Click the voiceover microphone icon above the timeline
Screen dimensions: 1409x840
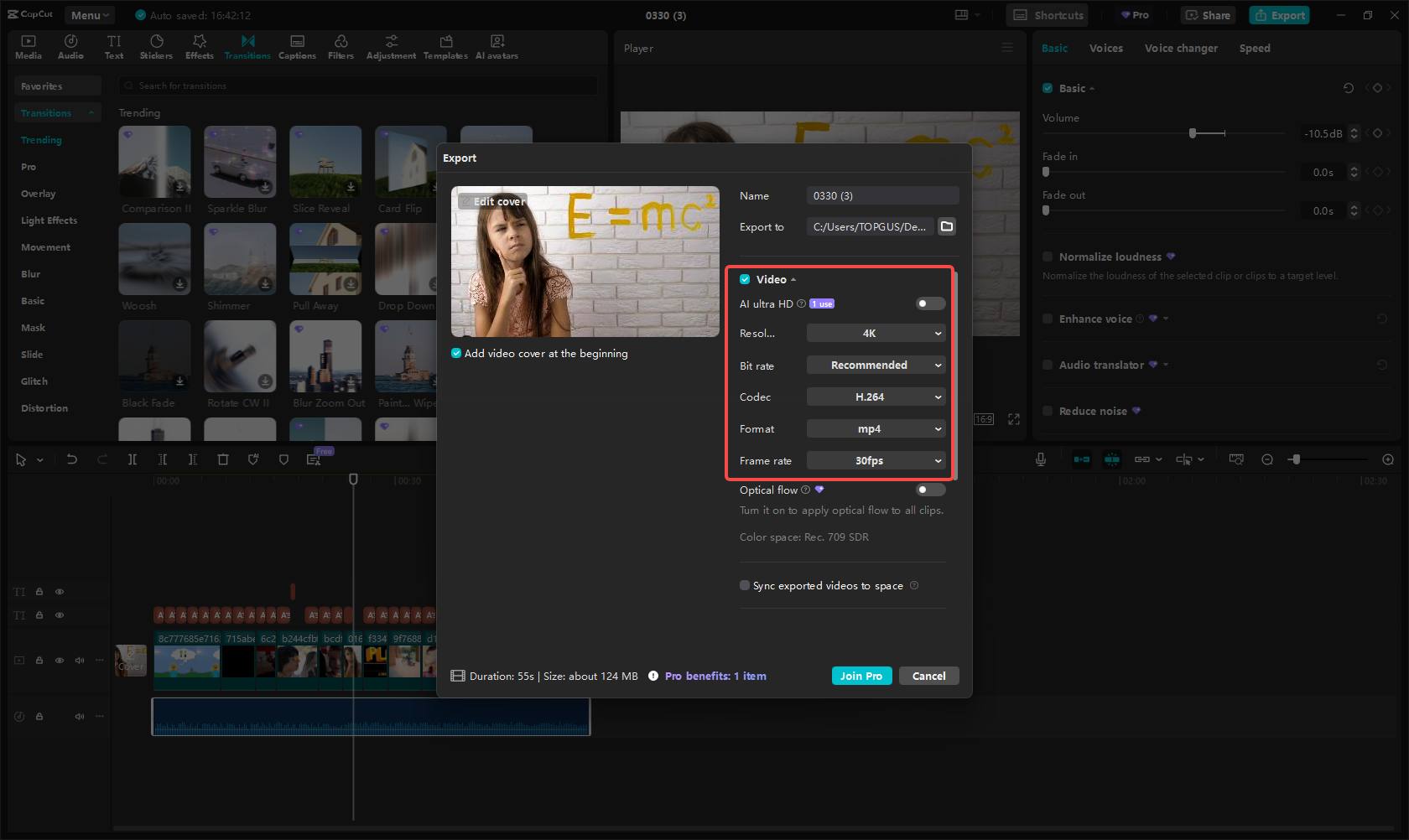tap(1041, 459)
